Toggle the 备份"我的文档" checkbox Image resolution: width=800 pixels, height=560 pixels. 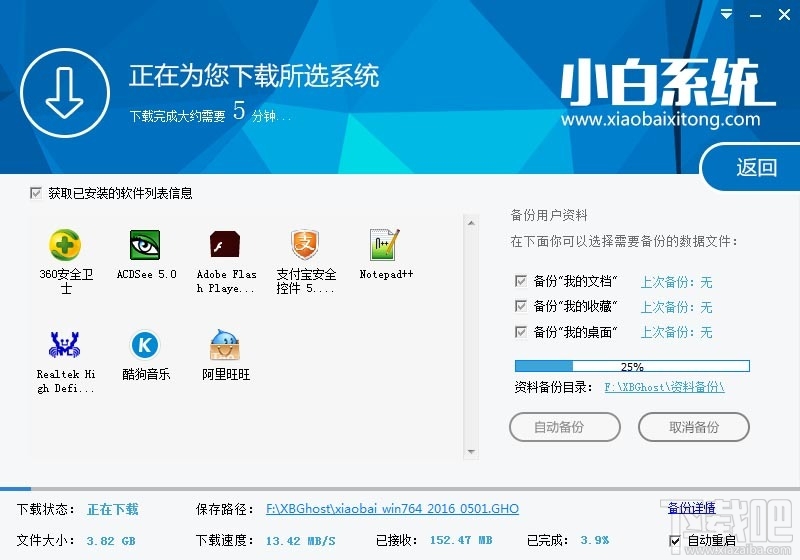click(520, 281)
